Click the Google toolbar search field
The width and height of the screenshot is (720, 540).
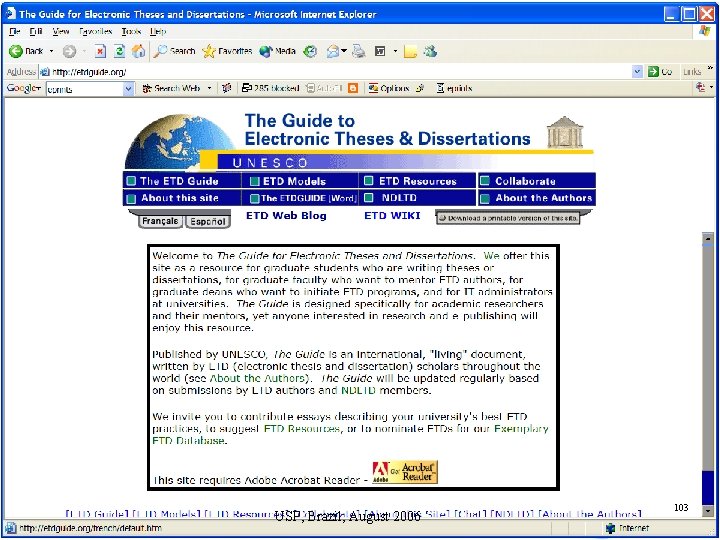(85, 89)
